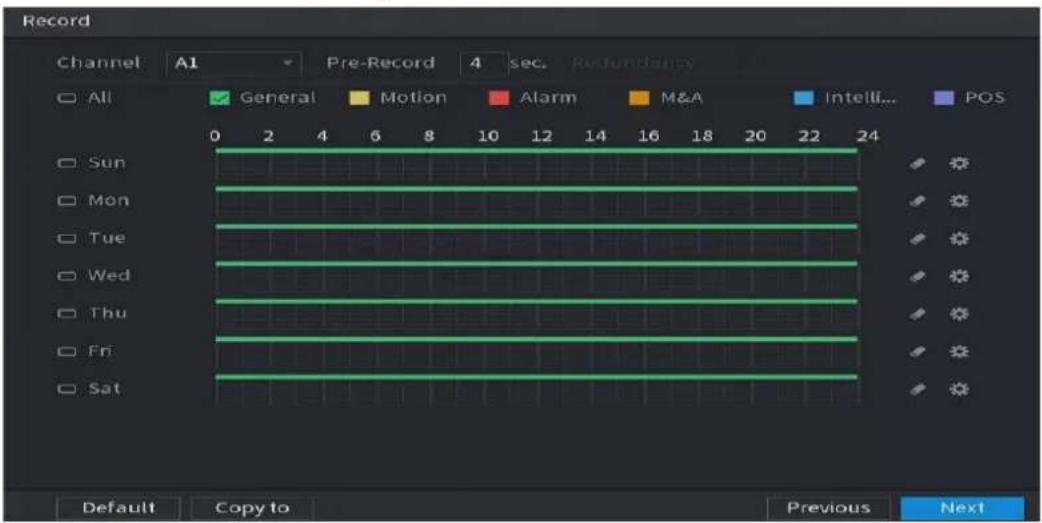Click the eraser icon for Mon row
The height and width of the screenshot is (523, 1042).
tap(918, 201)
